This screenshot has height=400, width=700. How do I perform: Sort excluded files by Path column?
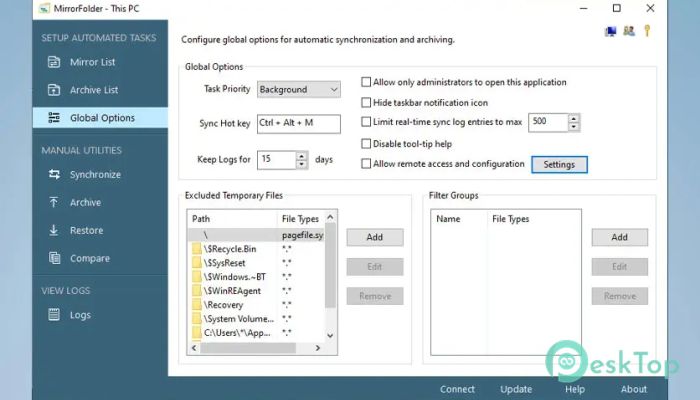pyautogui.click(x=232, y=219)
